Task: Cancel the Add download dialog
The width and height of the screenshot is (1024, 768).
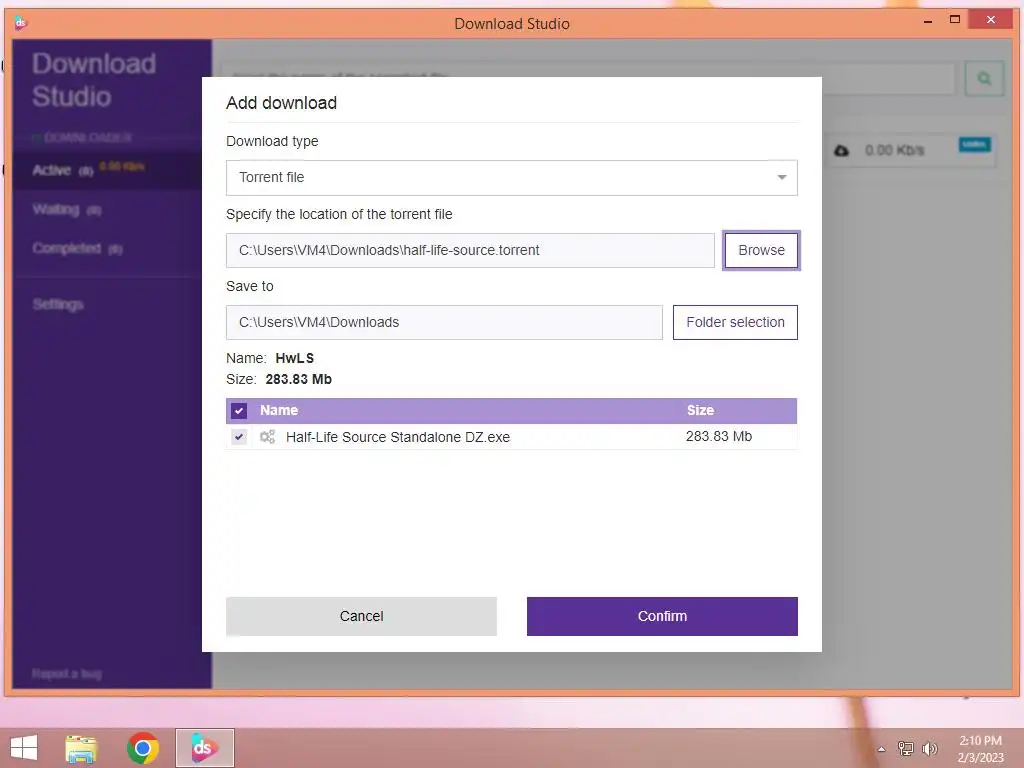Action: (361, 616)
